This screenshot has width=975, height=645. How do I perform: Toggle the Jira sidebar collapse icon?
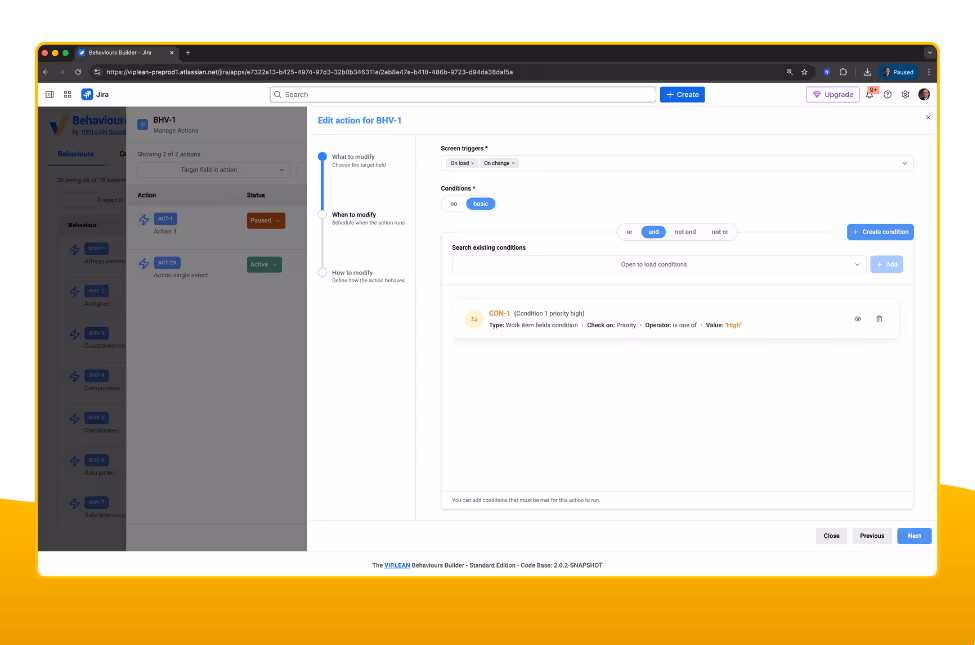click(50, 95)
